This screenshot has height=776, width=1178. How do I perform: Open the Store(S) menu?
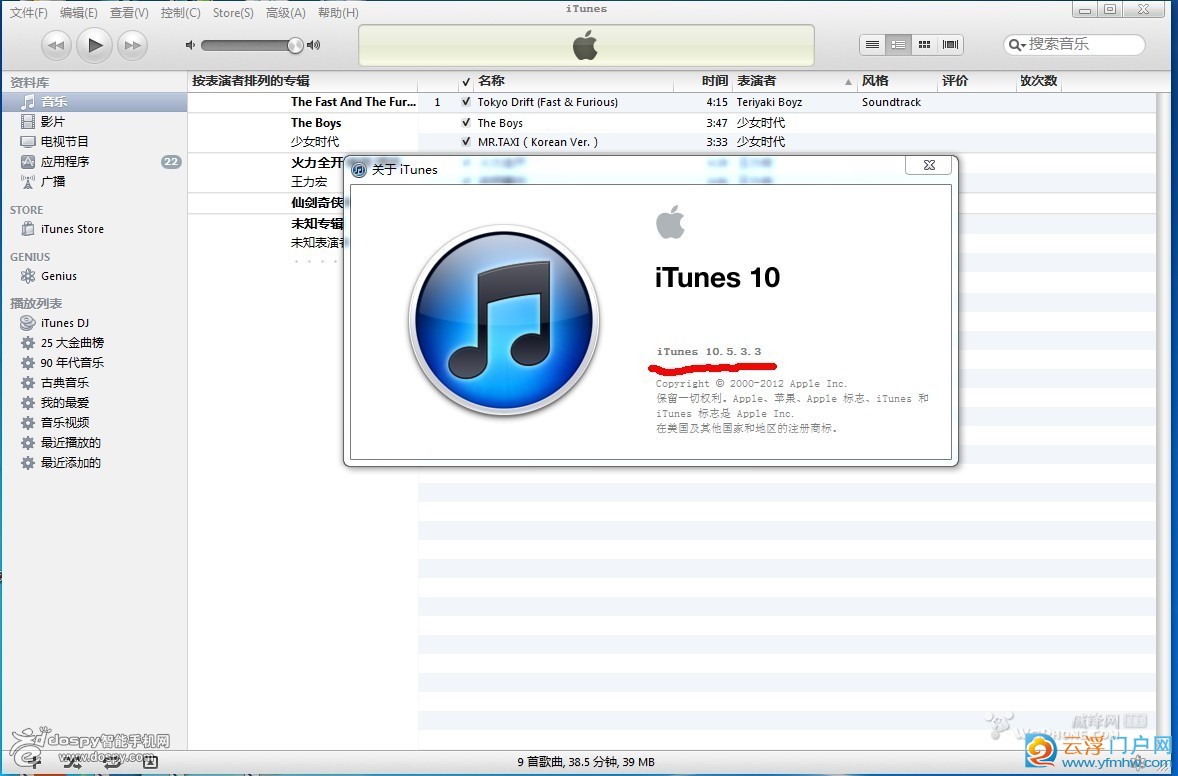tap(233, 13)
